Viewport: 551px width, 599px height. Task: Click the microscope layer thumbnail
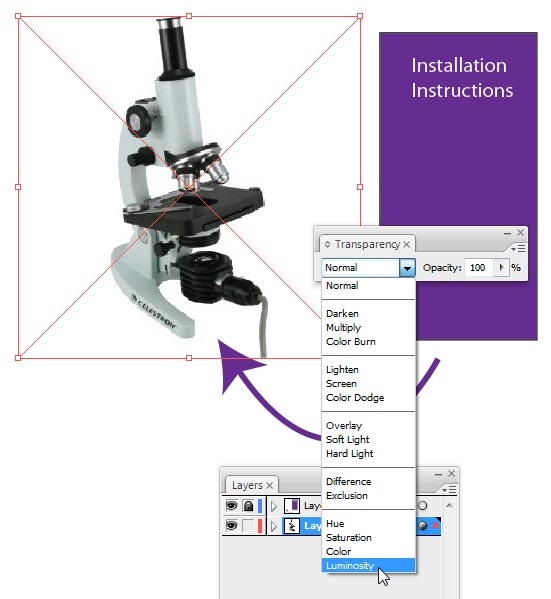292,526
